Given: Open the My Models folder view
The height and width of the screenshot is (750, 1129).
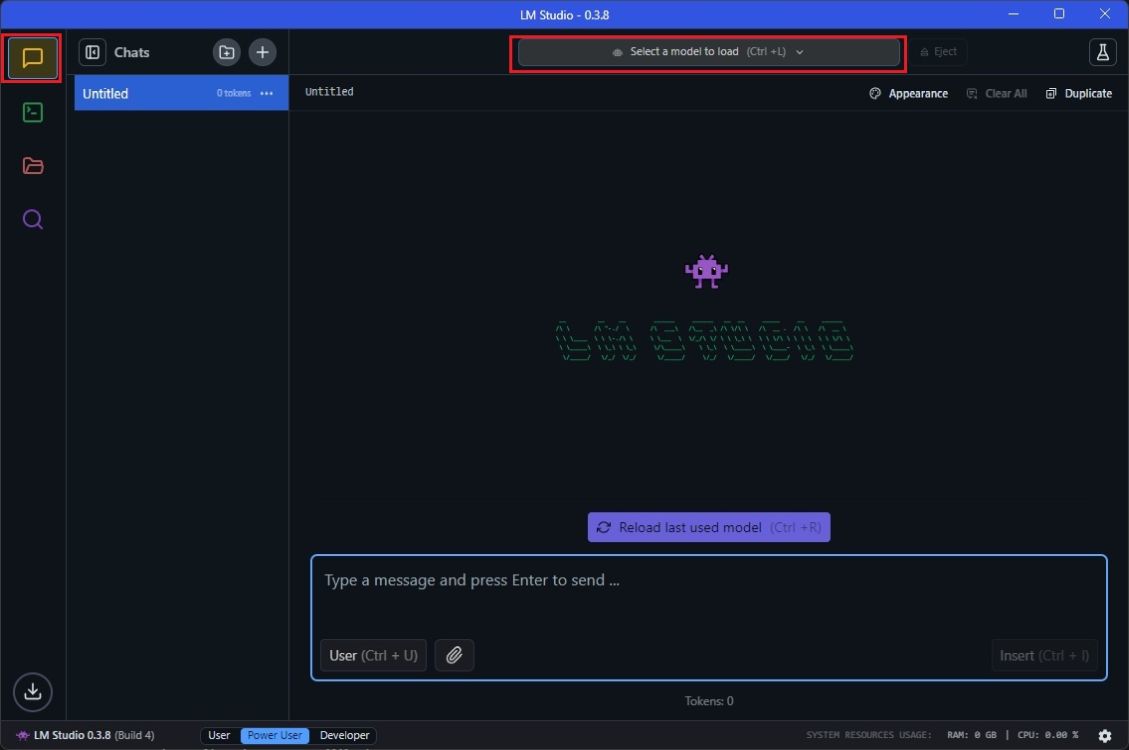Looking at the screenshot, I should 32,166.
